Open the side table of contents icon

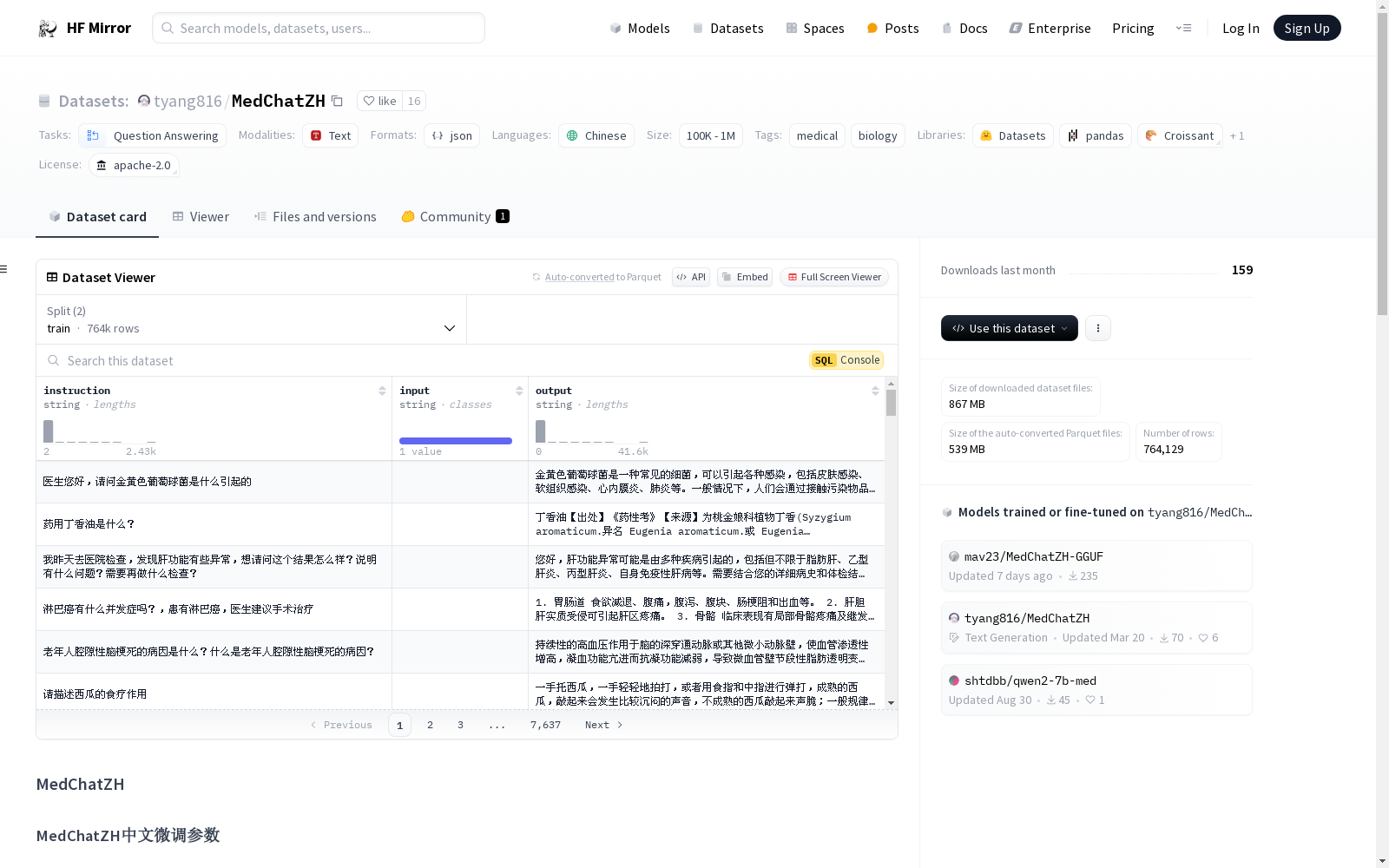coord(3,269)
